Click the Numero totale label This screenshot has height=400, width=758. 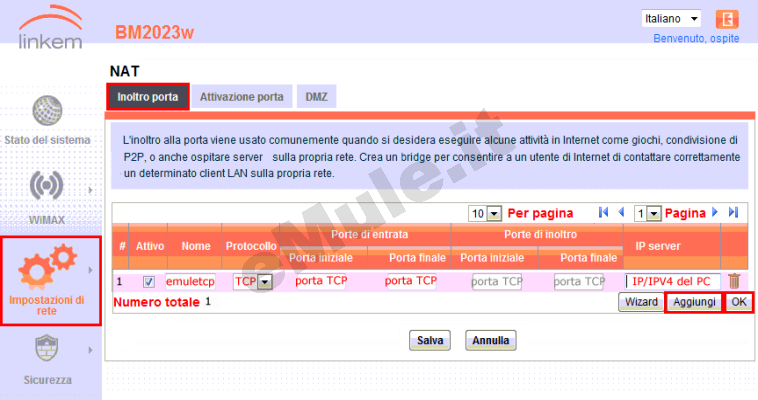(x=156, y=302)
